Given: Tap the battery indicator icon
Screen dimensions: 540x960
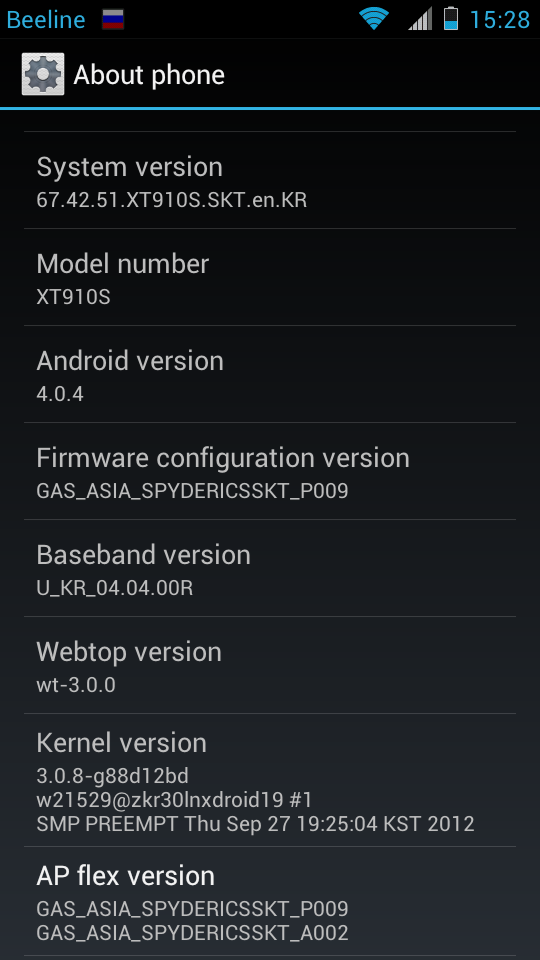Looking at the screenshot, I should 451,19.
